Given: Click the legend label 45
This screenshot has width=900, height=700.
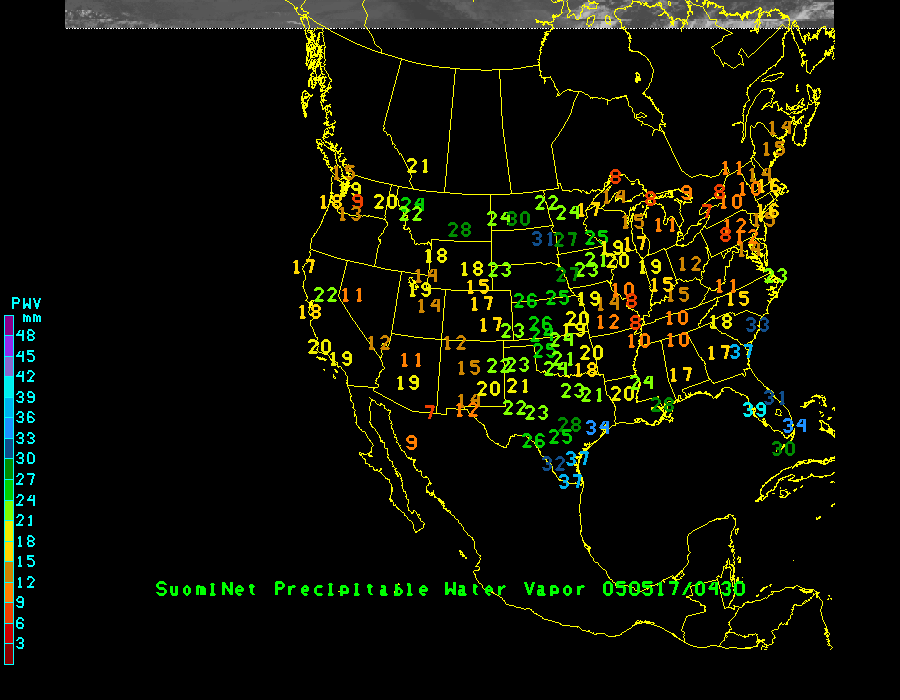Looking at the screenshot, I should coord(26,356).
